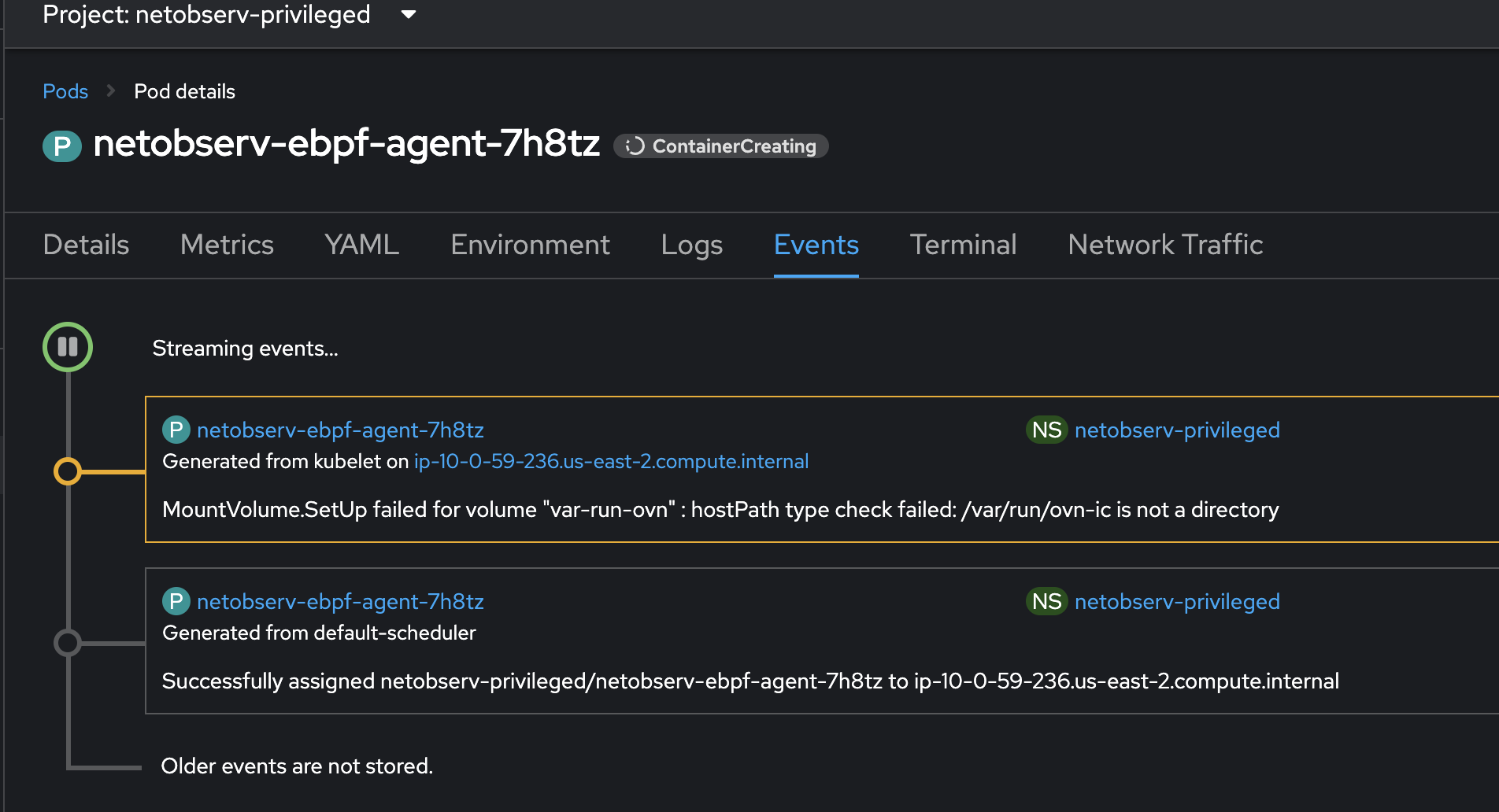Open the Network Traffic tab

point(1165,245)
